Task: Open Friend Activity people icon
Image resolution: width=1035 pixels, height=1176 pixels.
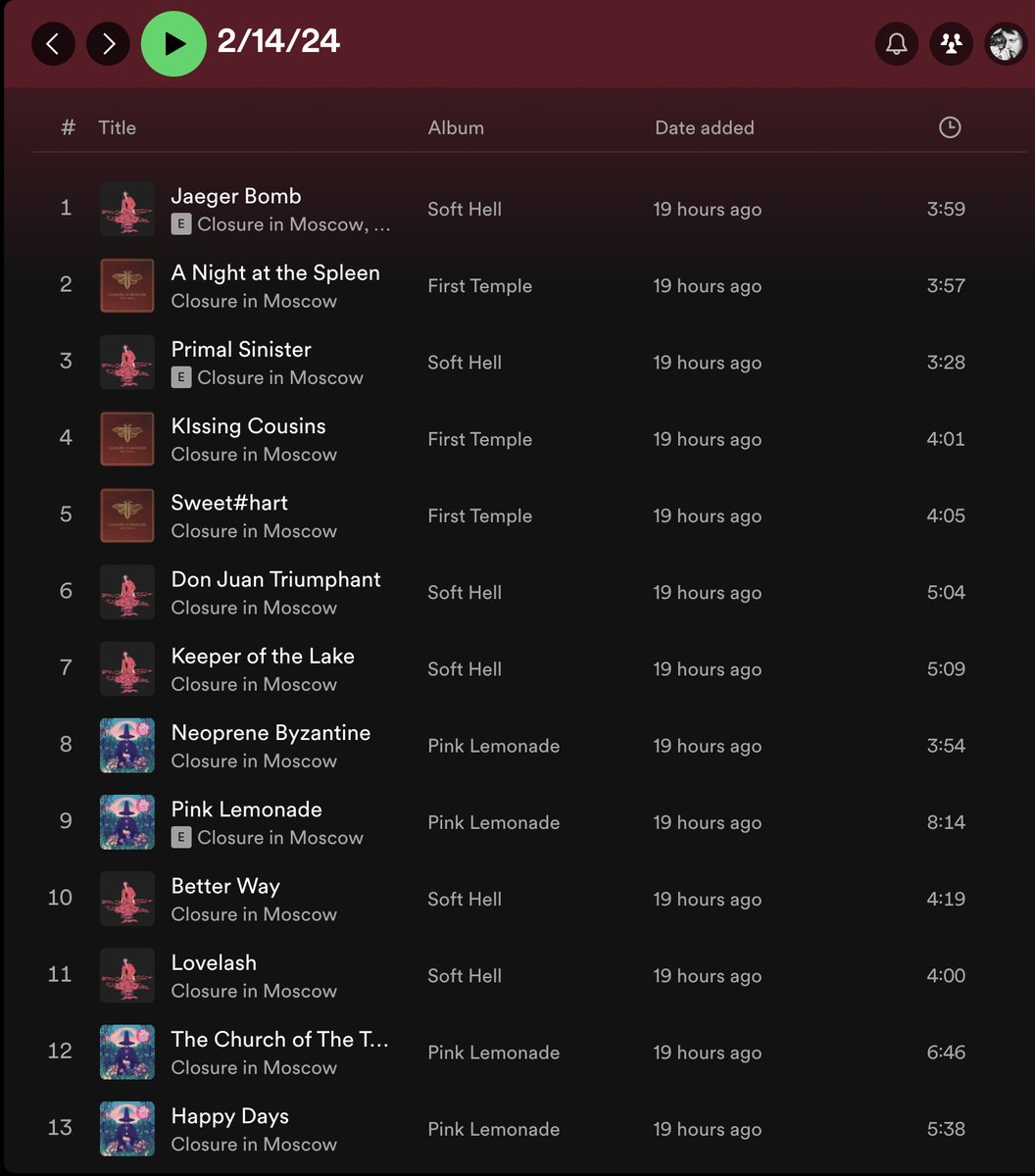Action: coord(951,43)
